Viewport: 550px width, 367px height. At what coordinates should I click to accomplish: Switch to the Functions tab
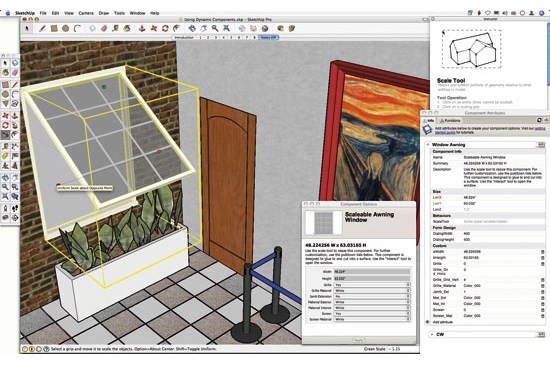pyautogui.click(x=450, y=120)
